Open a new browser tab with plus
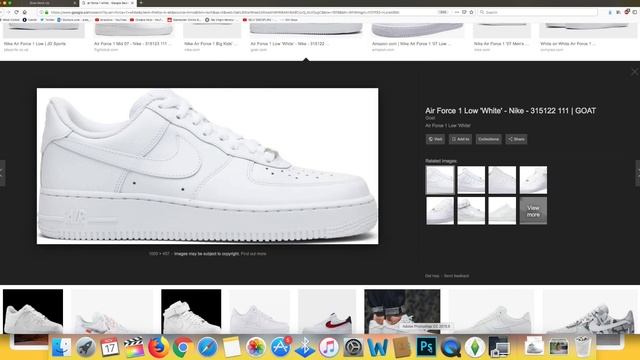This screenshot has width=640, height=360. (x=141, y=3)
